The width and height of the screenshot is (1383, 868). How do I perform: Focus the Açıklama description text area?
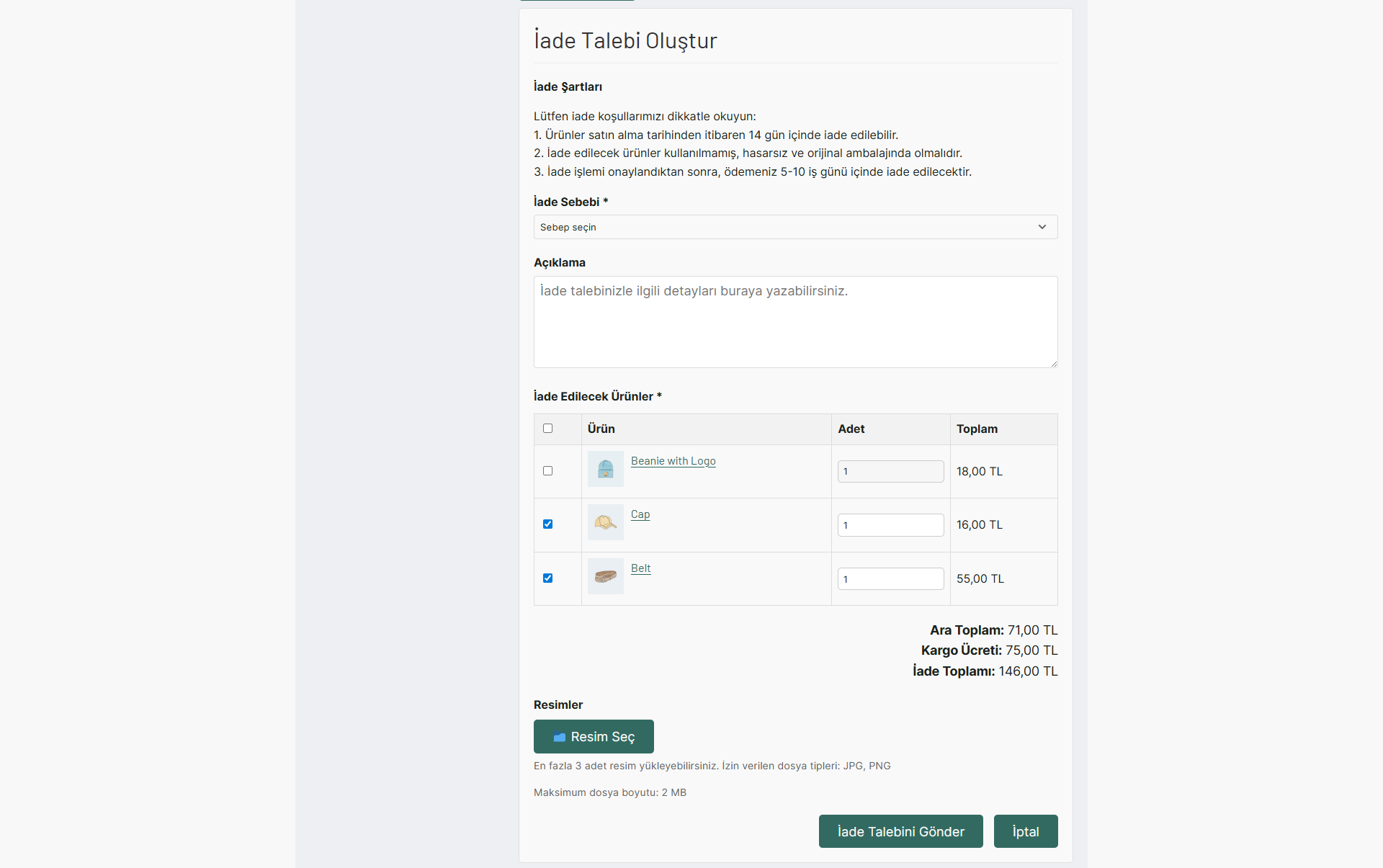pos(795,322)
